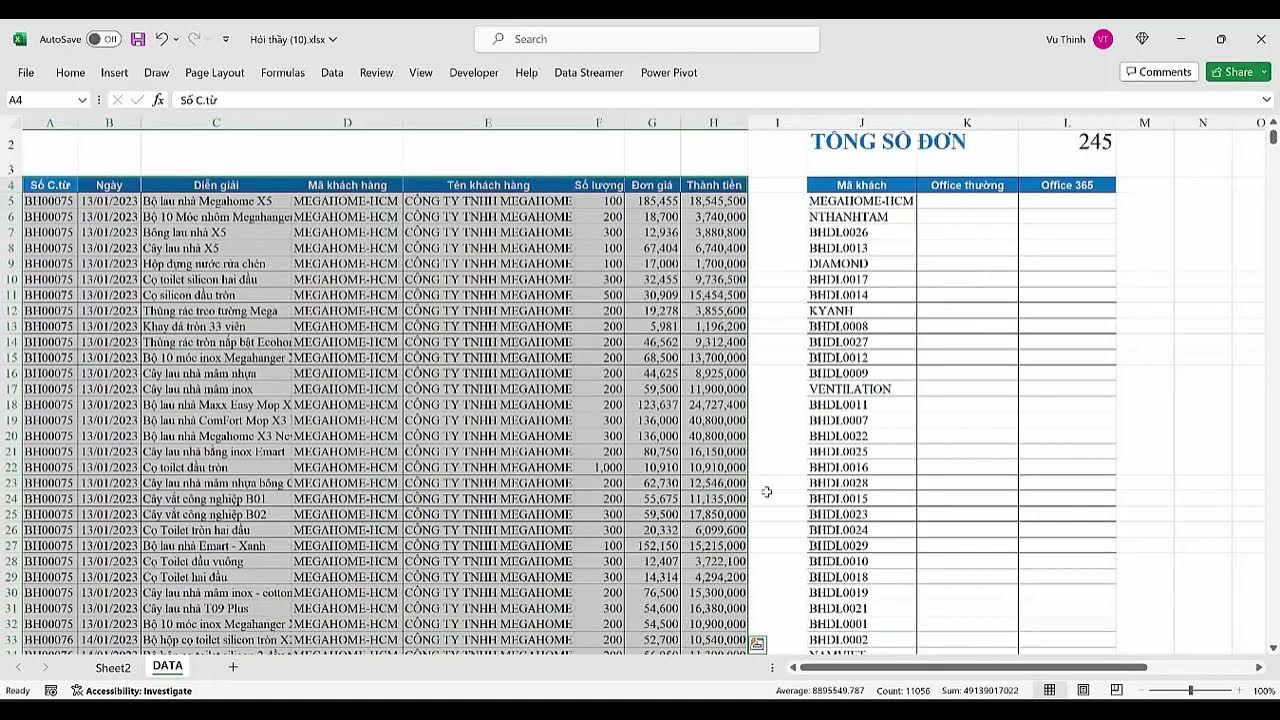
Task: Open the Help tab
Action: click(526, 72)
